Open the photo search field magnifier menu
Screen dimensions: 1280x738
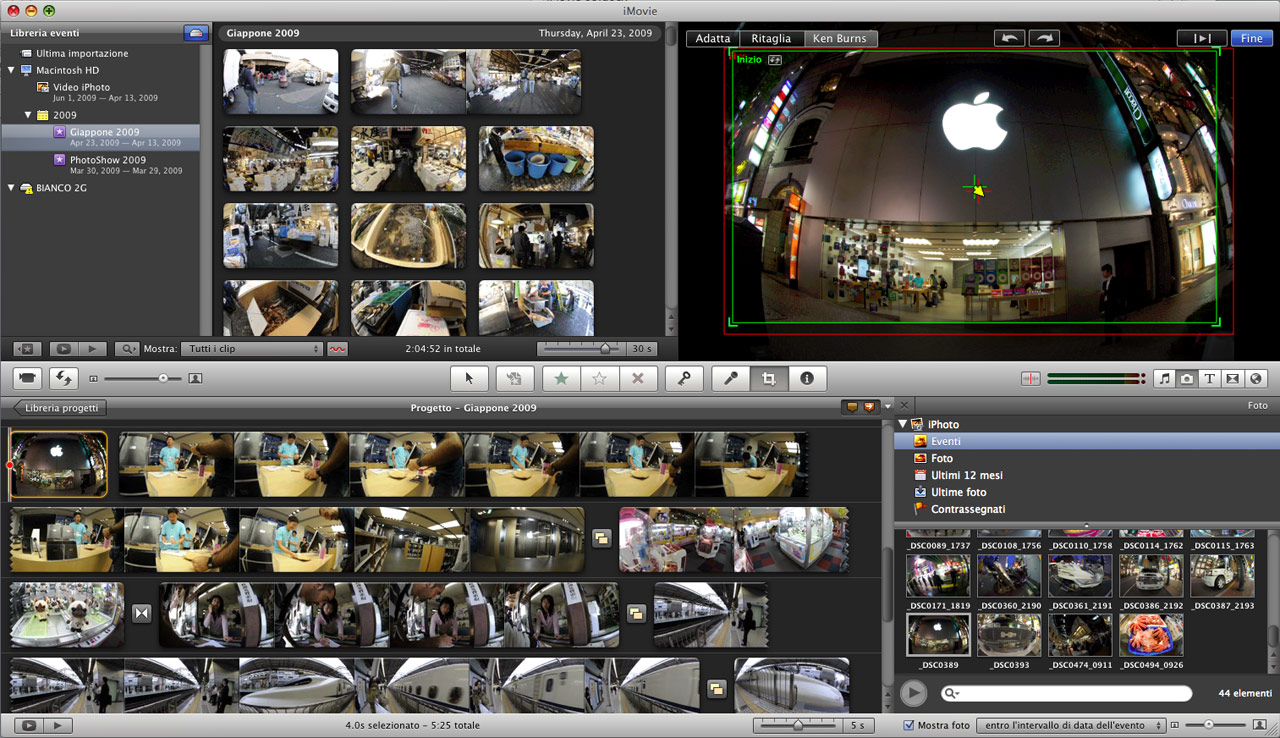click(951, 693)
